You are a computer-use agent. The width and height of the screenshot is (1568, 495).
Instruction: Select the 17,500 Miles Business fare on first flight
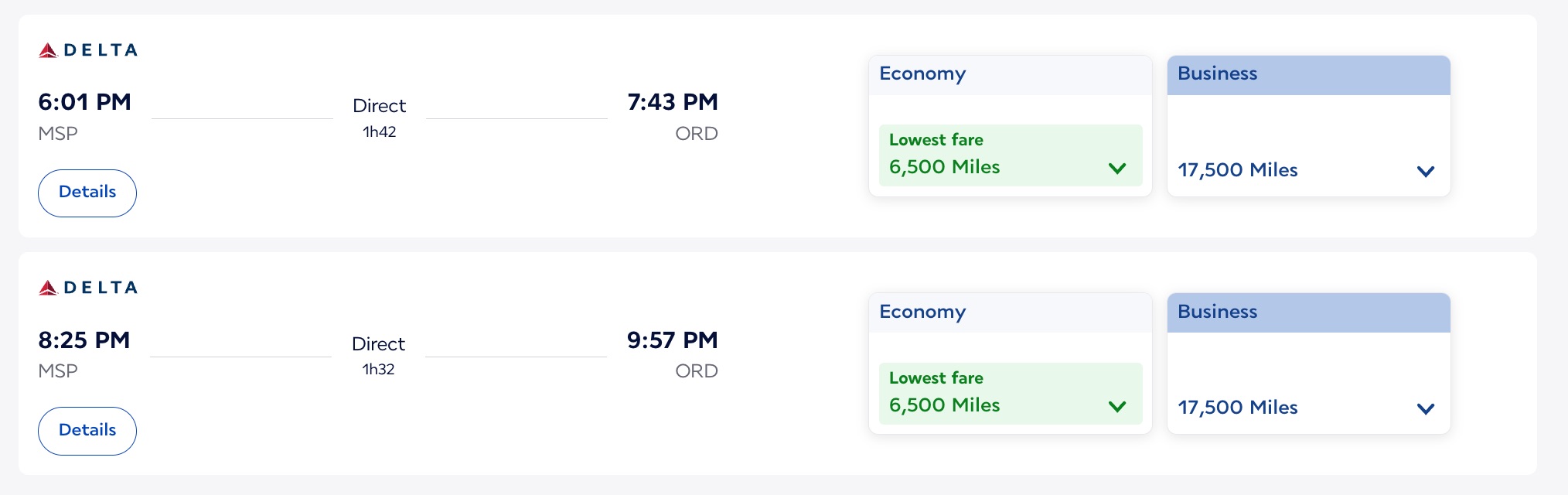[1237, 171]
